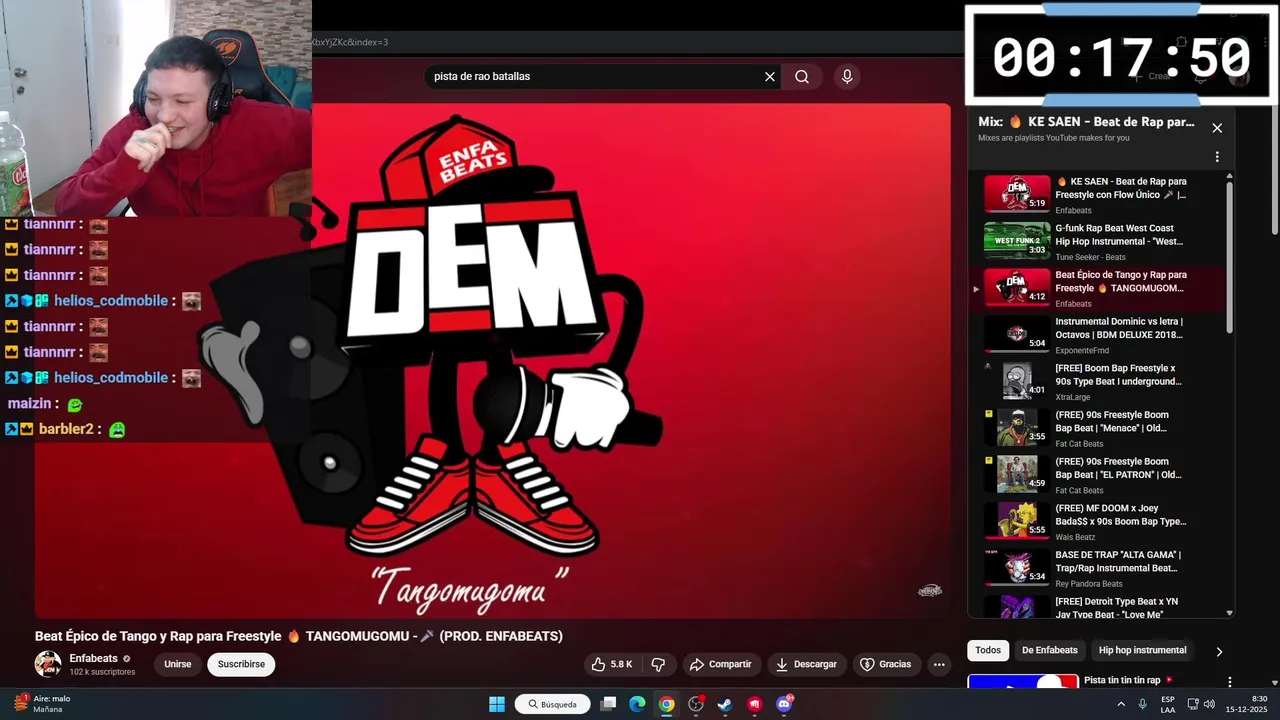Screen dimensions: 1280x720
Task: Open Windows Start menu
Action: tap(497, 704)
